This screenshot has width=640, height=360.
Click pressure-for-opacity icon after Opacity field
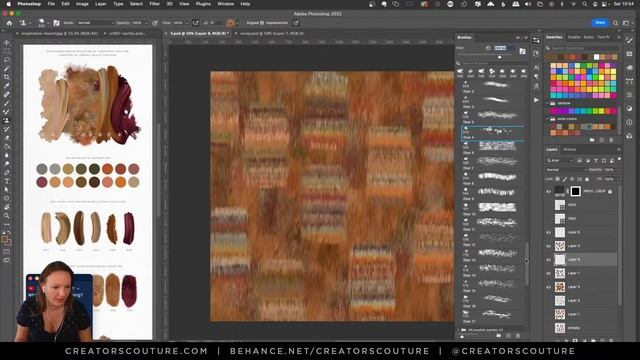[x=155, y=23]
